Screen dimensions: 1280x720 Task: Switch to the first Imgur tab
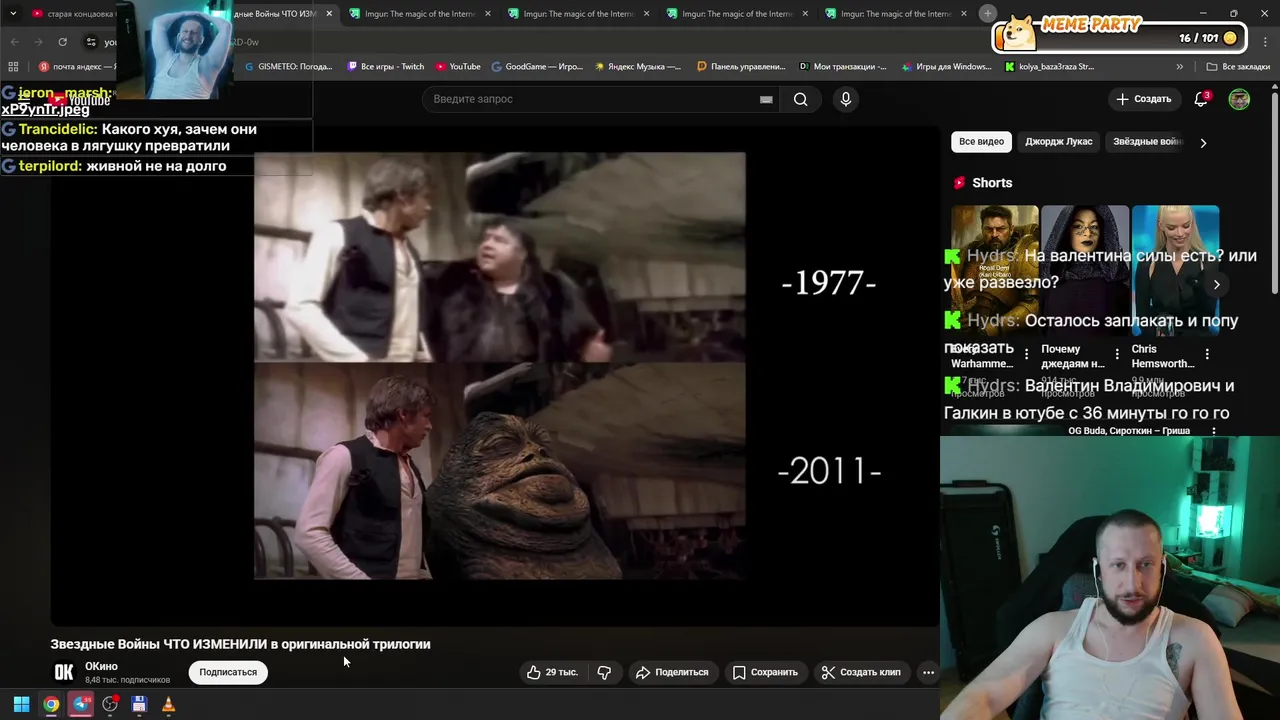419,14
